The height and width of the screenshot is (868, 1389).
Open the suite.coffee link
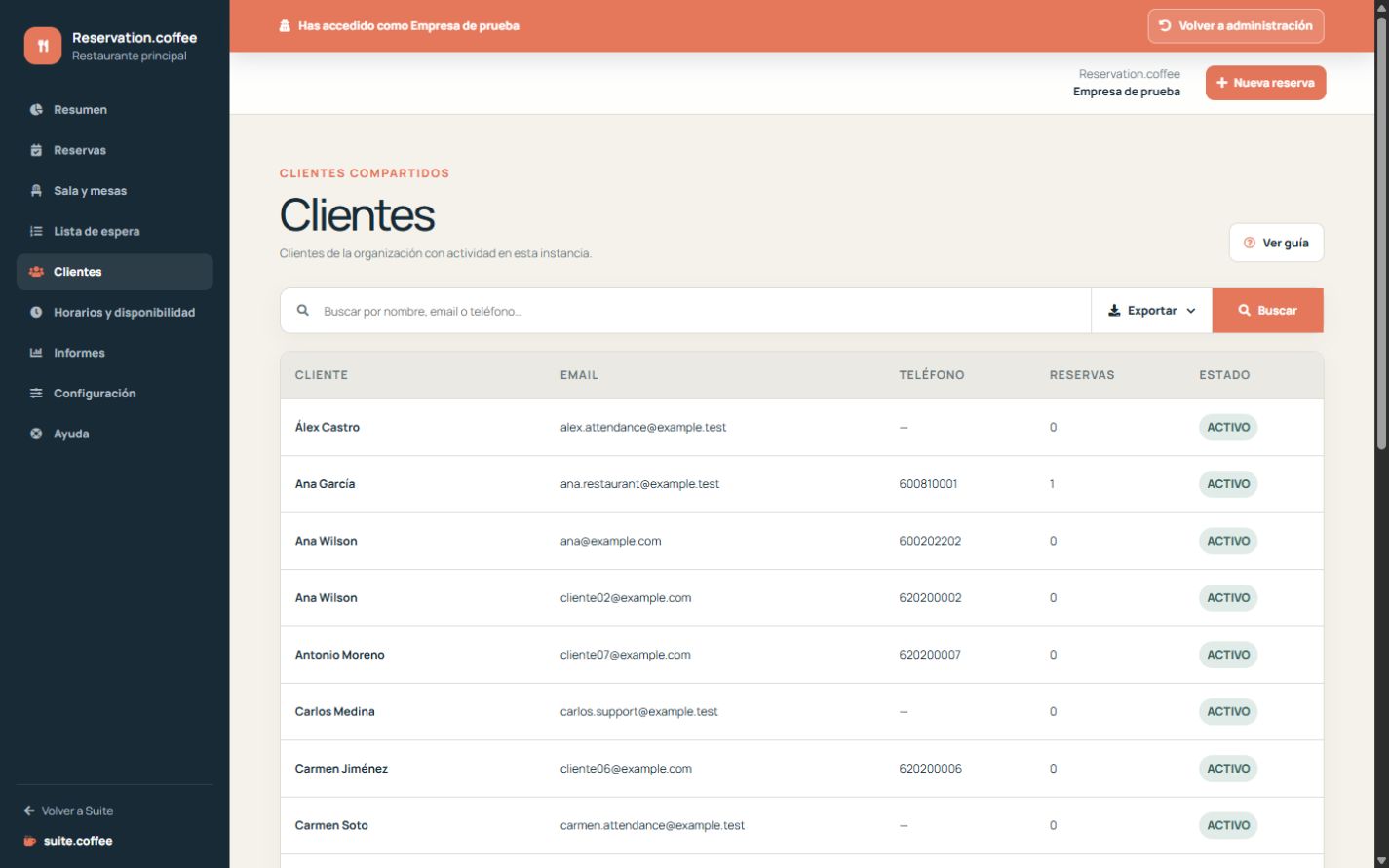coord(68,841)
